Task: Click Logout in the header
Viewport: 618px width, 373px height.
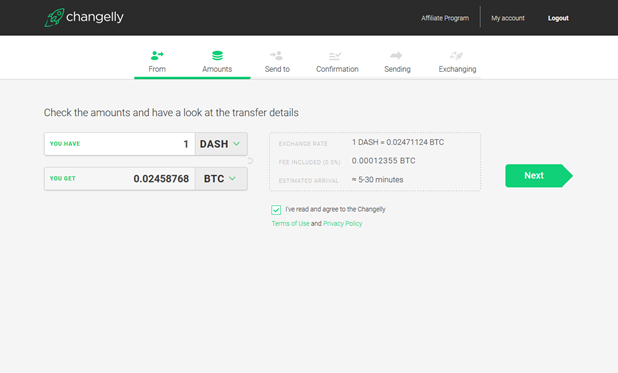Action: [558, 18]
